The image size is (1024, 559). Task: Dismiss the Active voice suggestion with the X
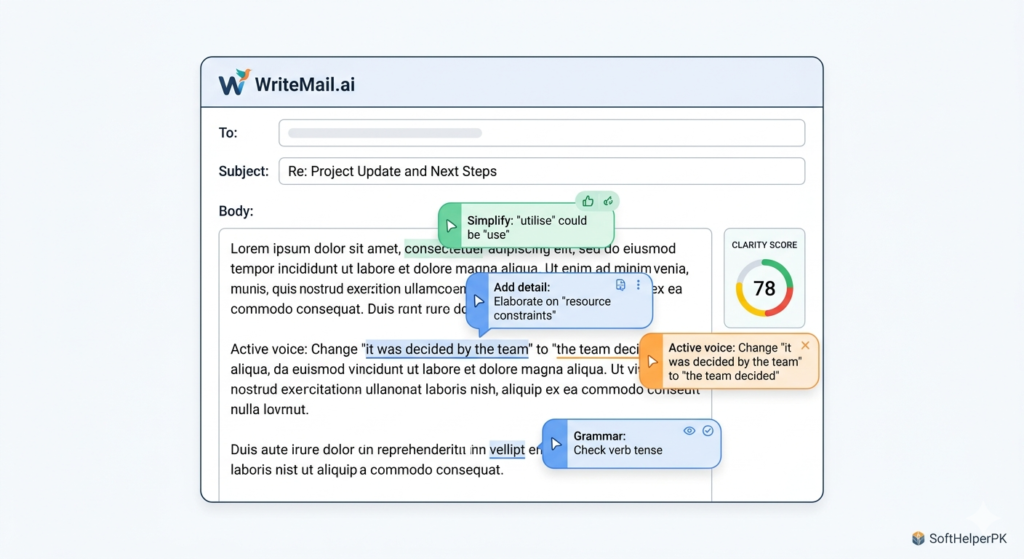tap(805, 345)
